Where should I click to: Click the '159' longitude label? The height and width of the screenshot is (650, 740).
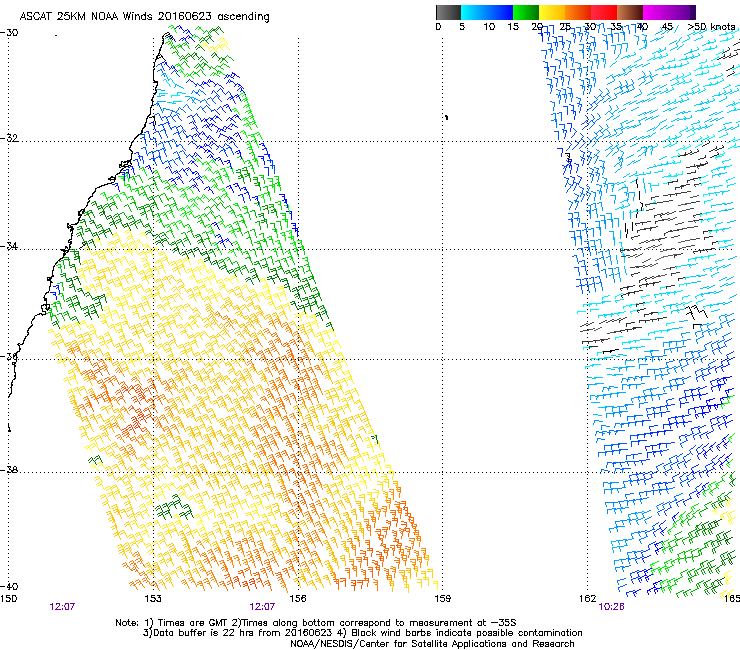click(442, 599)
